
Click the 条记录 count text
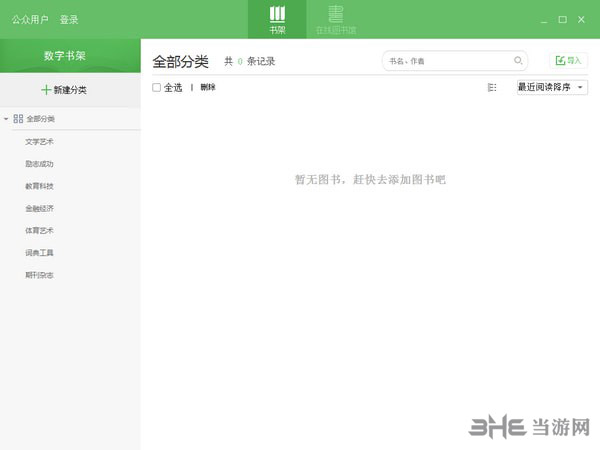(261, 61)
